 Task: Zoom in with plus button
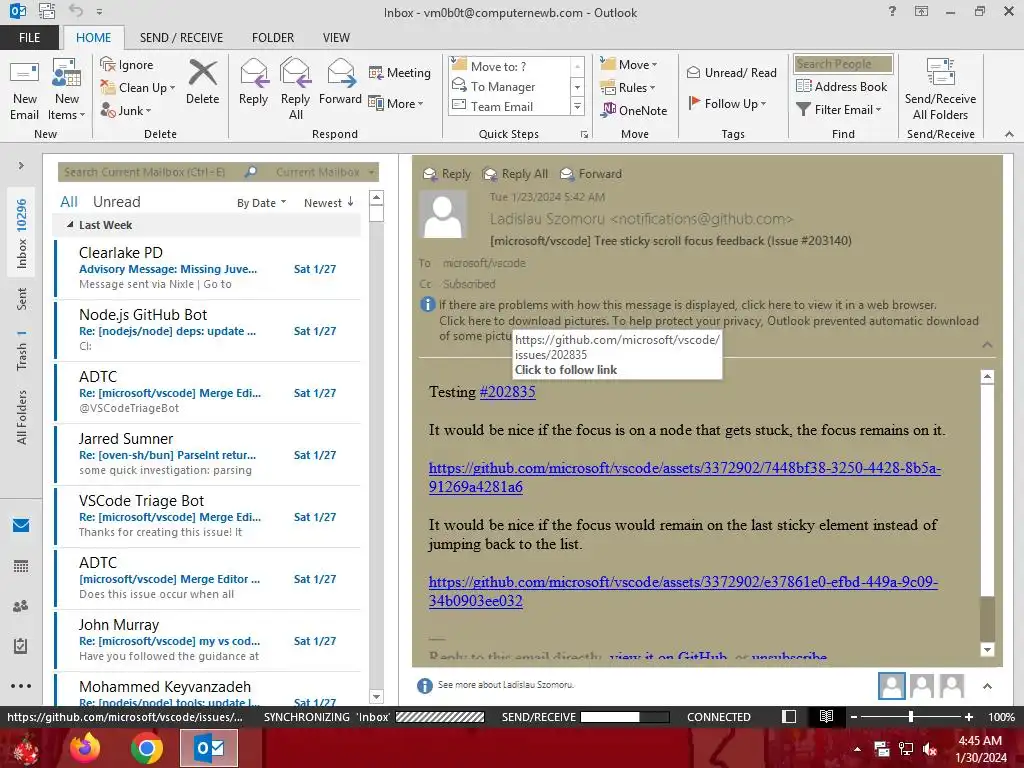969,717
